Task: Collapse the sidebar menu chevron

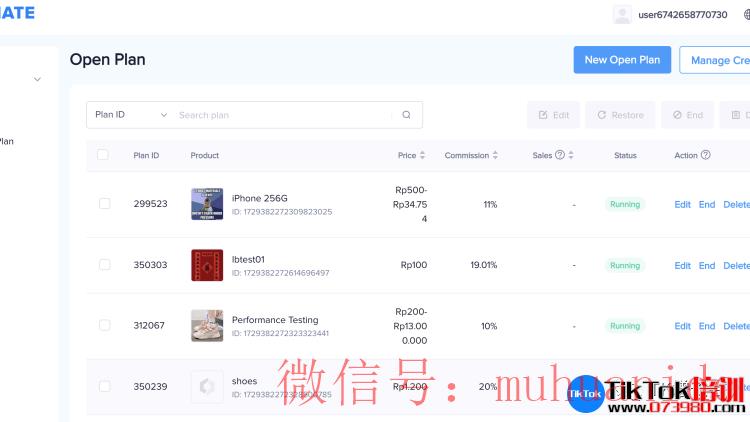Action: [x=37, y=79]
